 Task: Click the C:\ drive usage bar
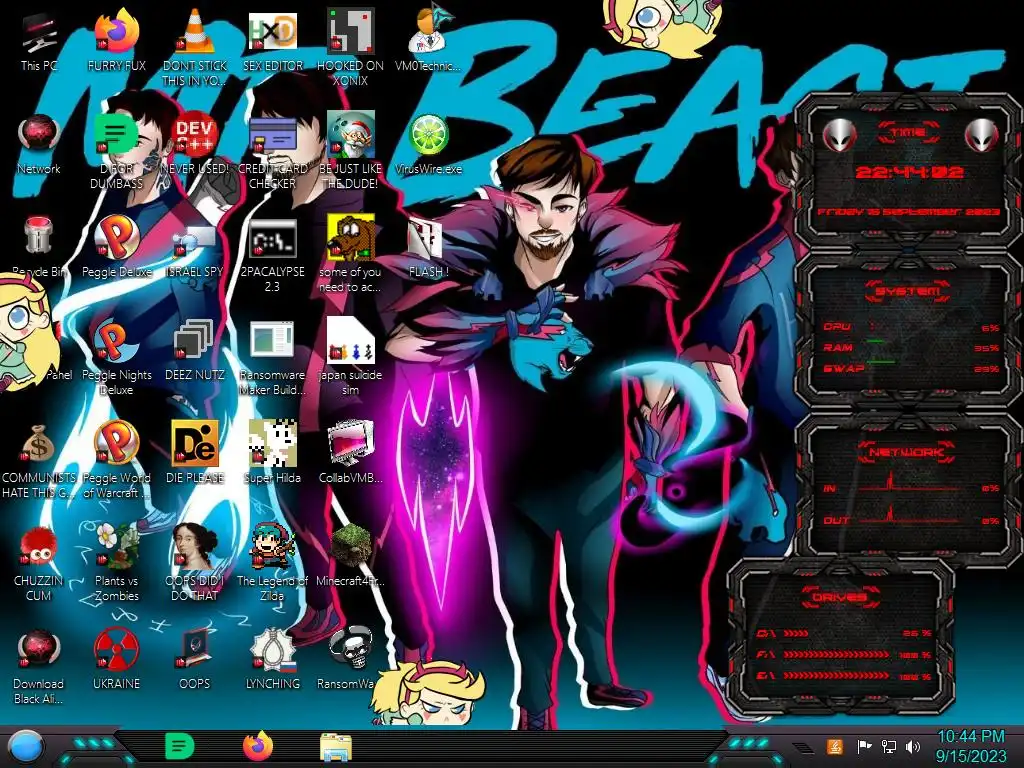tap(795, 633)
